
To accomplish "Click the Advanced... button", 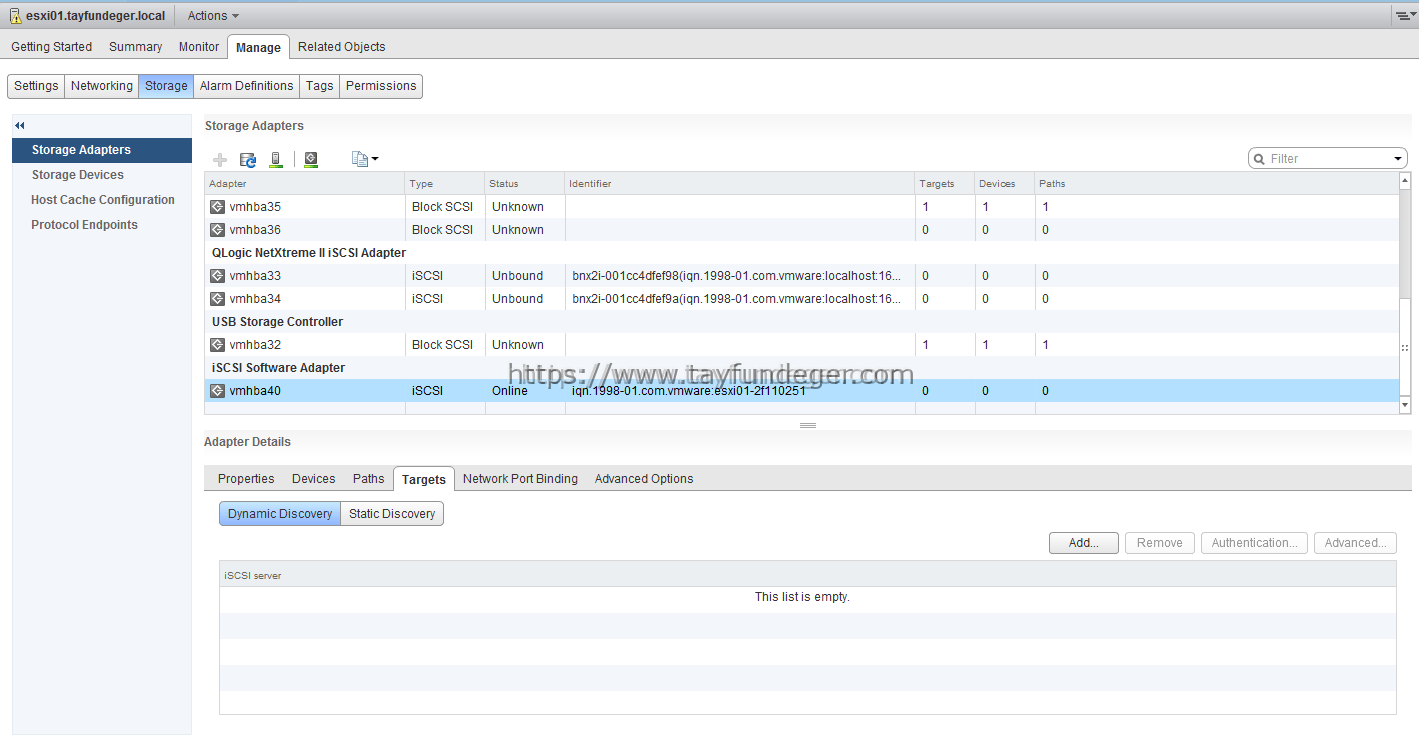I will pos(1355,543).
